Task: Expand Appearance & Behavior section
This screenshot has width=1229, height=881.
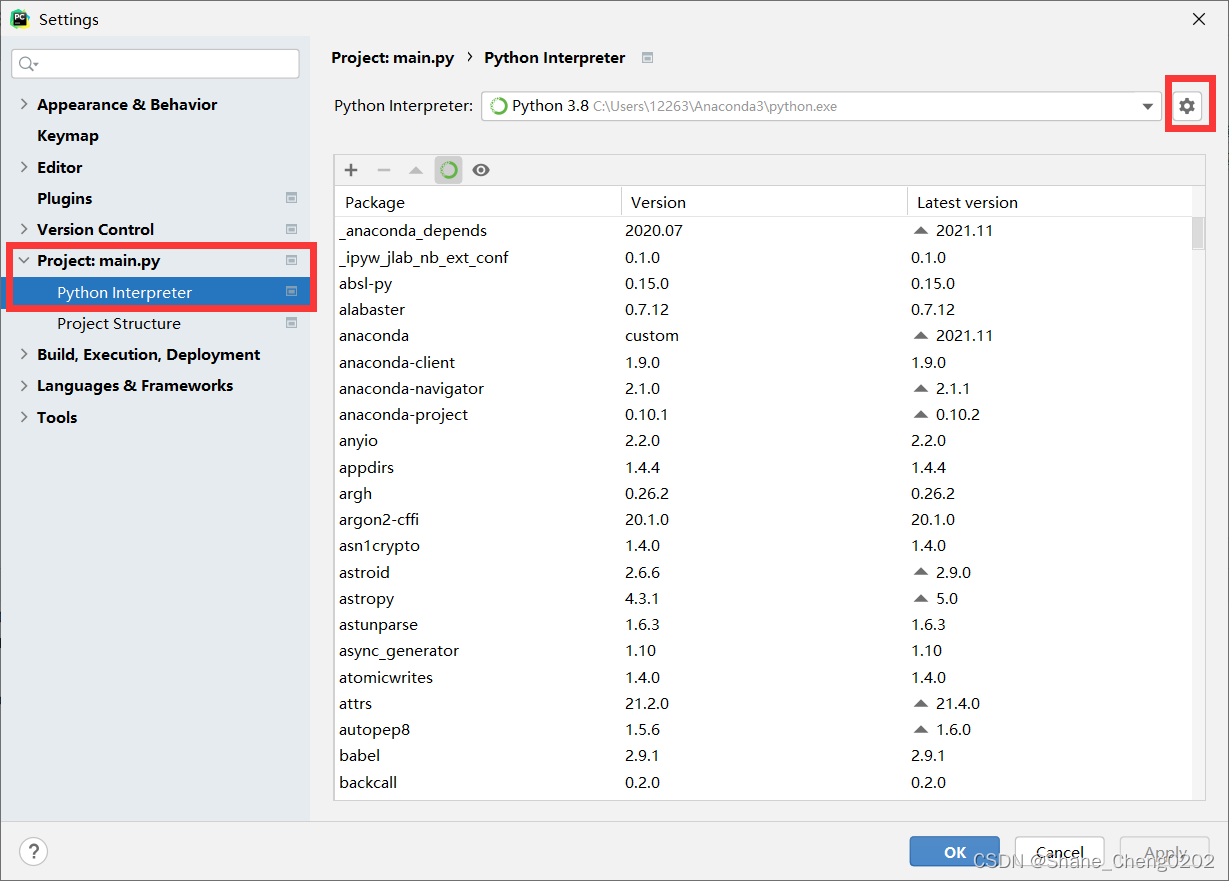Action: click(24, 104)
